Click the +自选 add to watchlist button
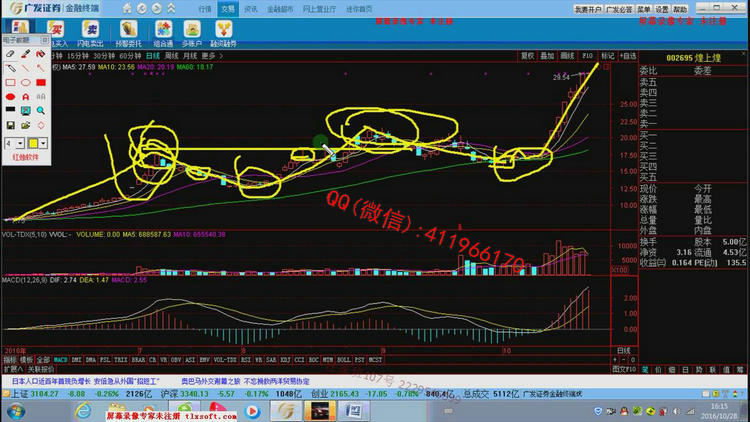 628,56
